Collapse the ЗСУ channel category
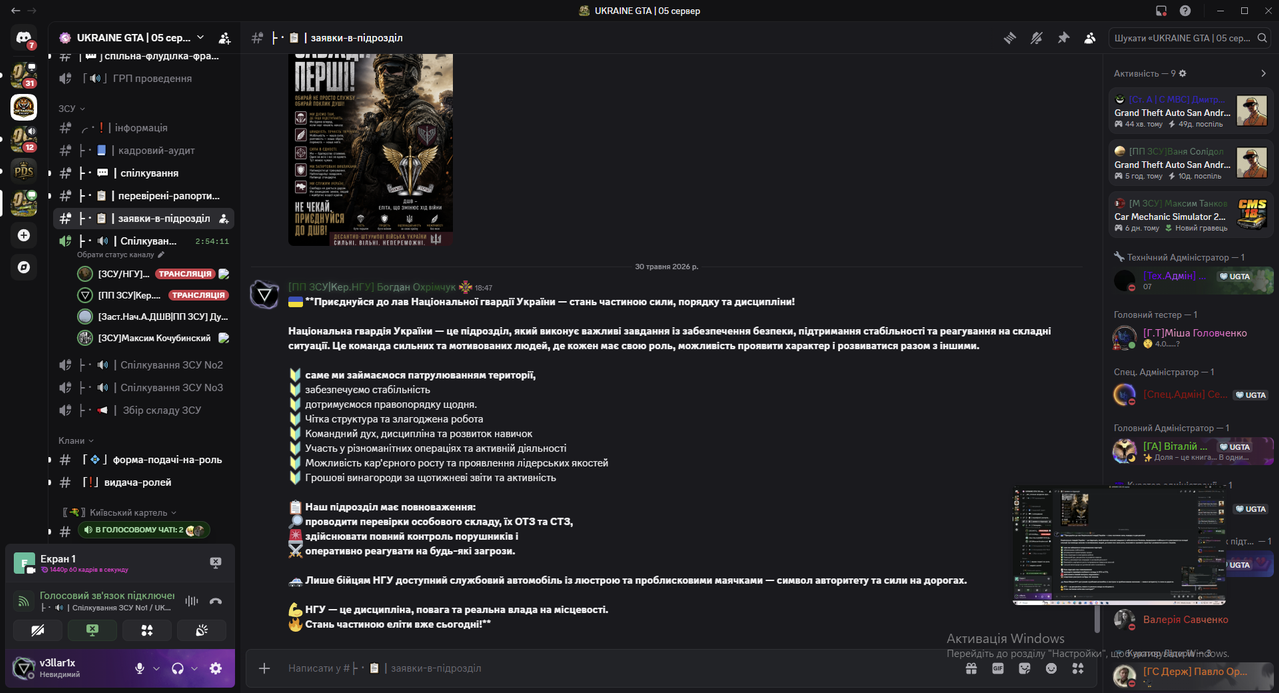The height and width of the screenshot is (693, 1279). (72, 108)
